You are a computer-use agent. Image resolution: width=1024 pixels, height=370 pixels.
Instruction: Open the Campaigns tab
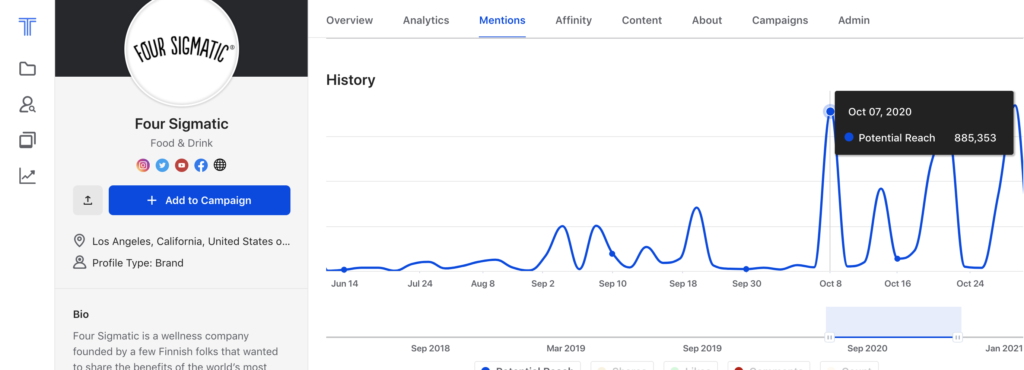[x=780, y=20]
